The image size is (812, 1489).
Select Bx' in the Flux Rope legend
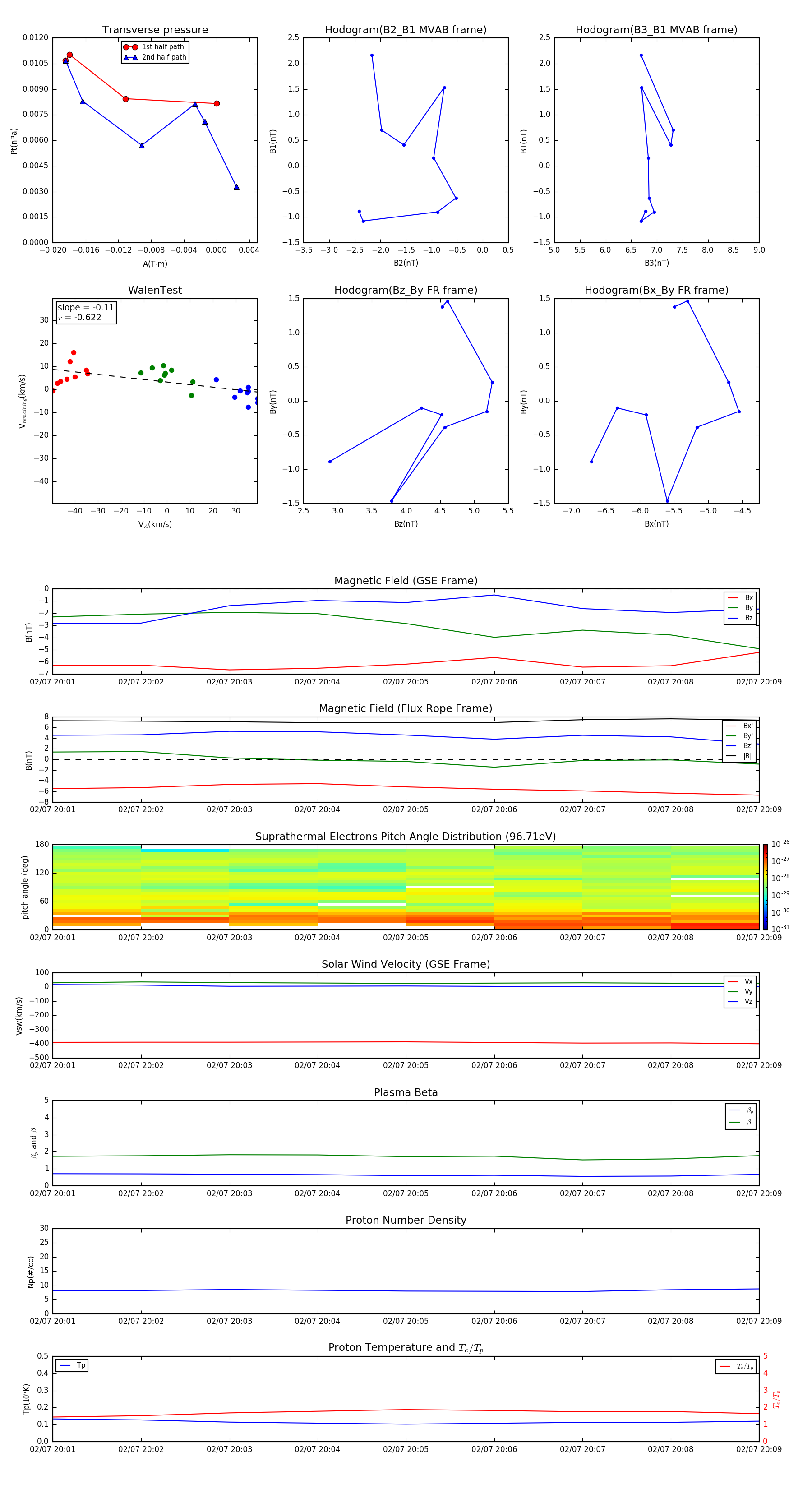(739, 726)
